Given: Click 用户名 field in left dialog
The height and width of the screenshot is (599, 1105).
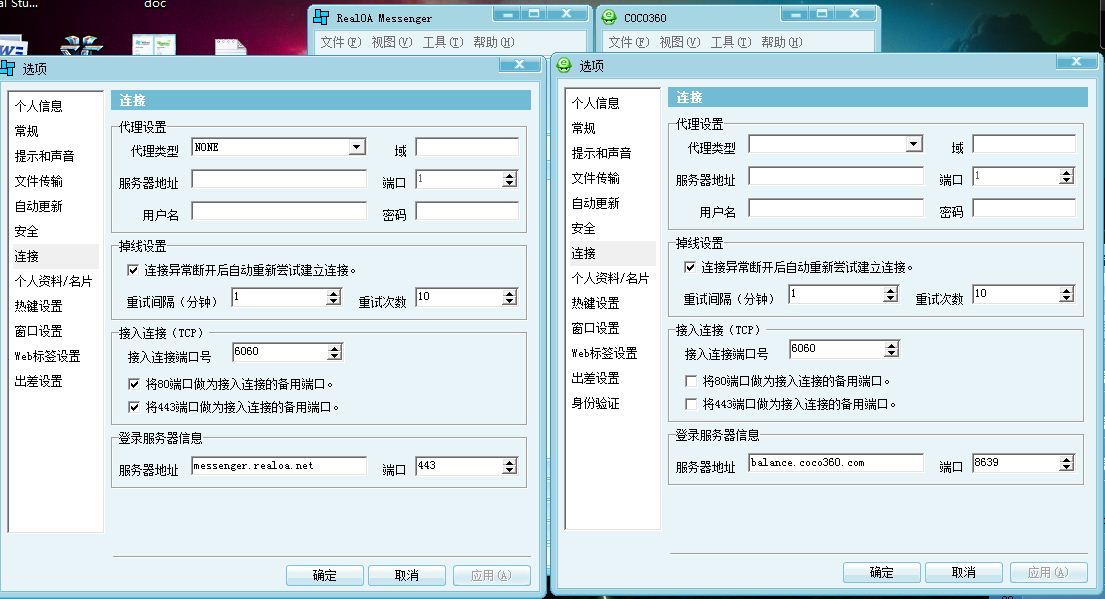Looking at the screenshot, I should 279,211.
